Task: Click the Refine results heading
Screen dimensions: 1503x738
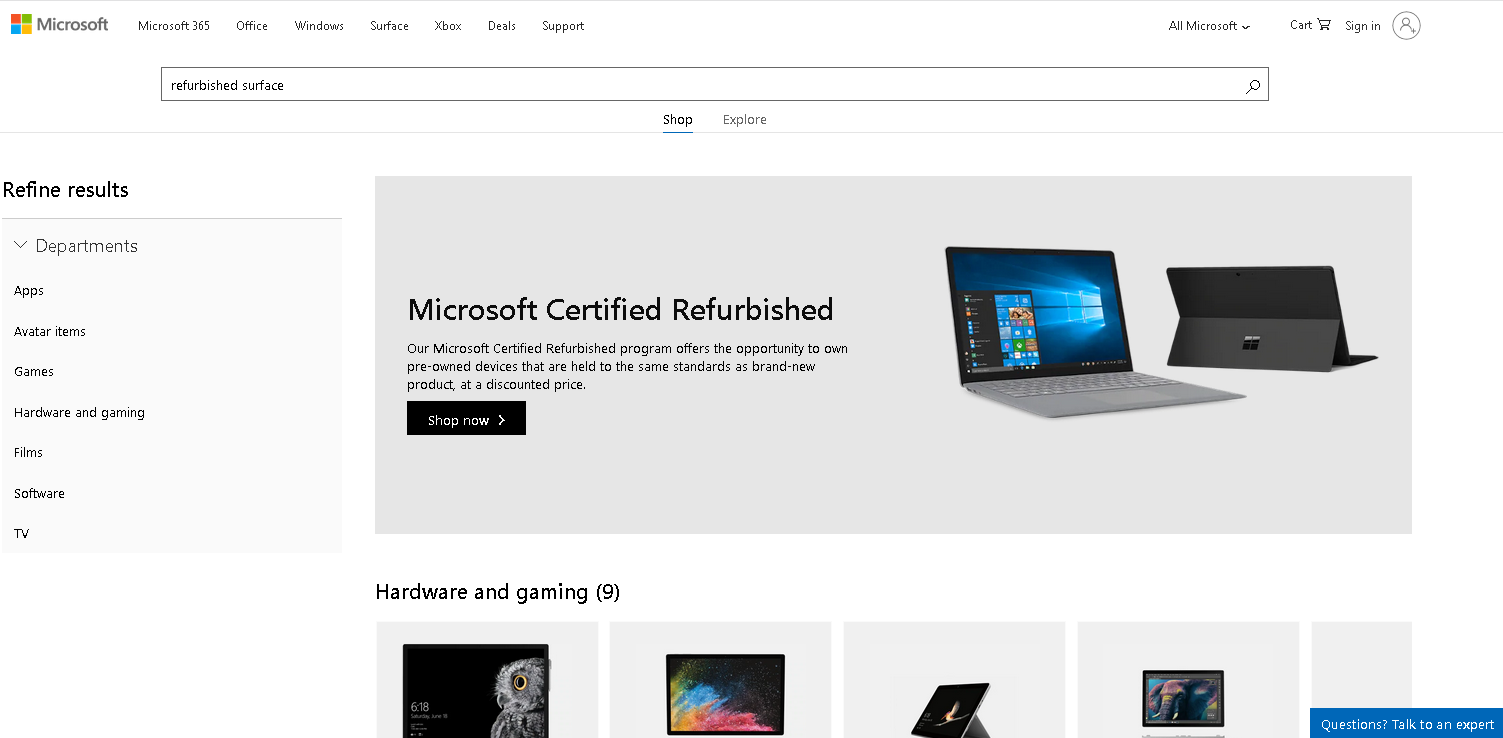Action: pyautogui.click(x=66, y=190)
